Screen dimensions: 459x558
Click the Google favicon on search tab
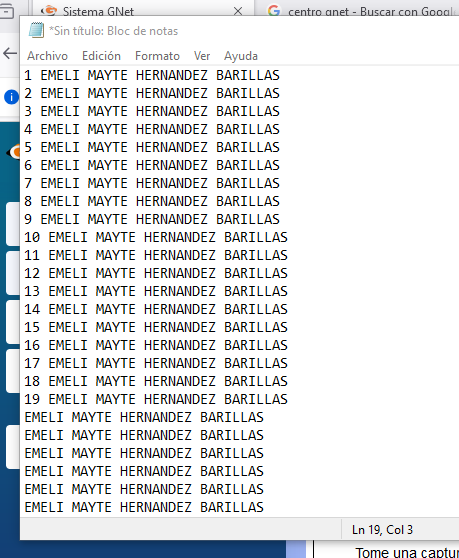(274, 11)
